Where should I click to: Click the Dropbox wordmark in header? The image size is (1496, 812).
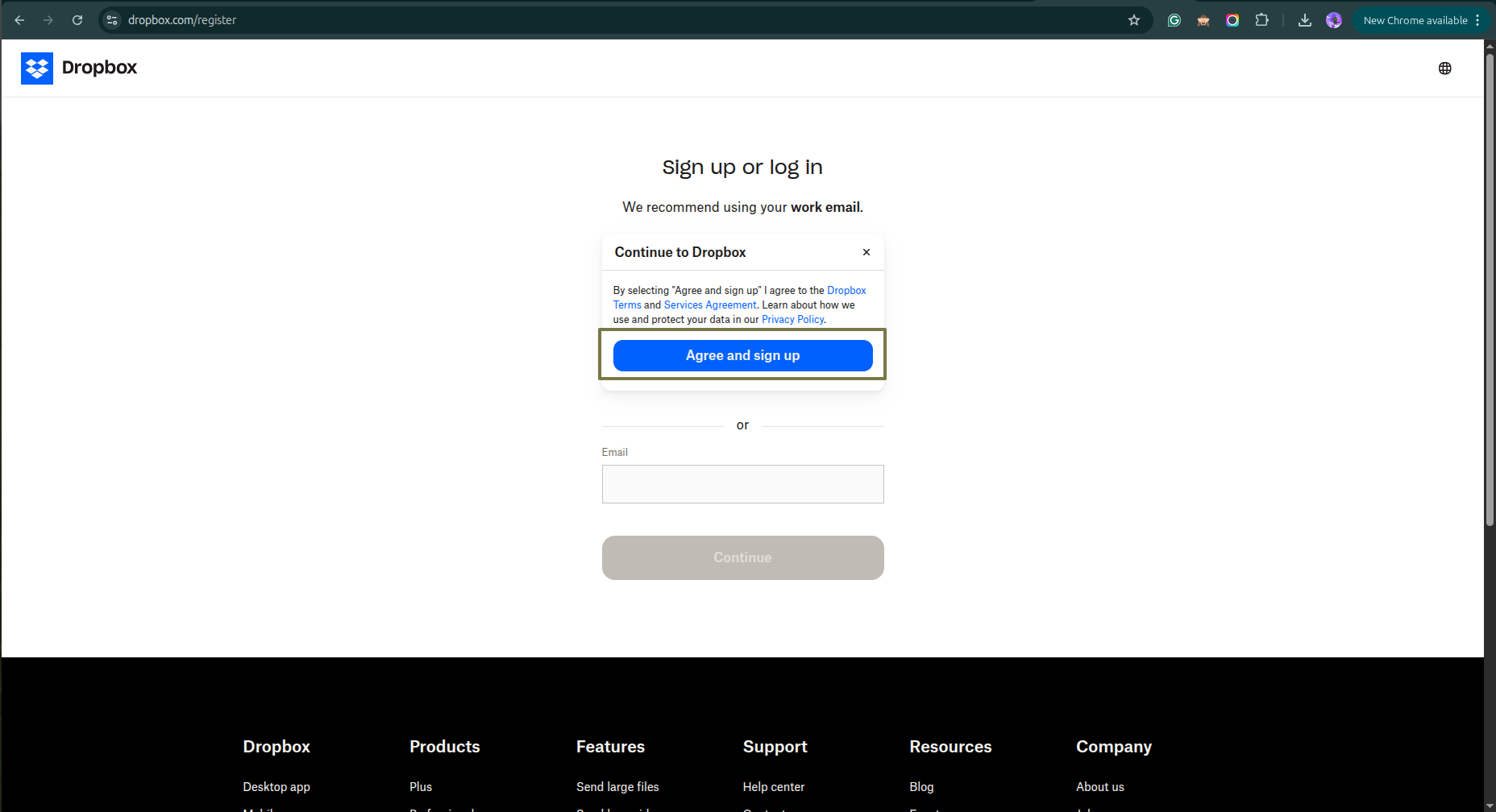coord(99,68)
